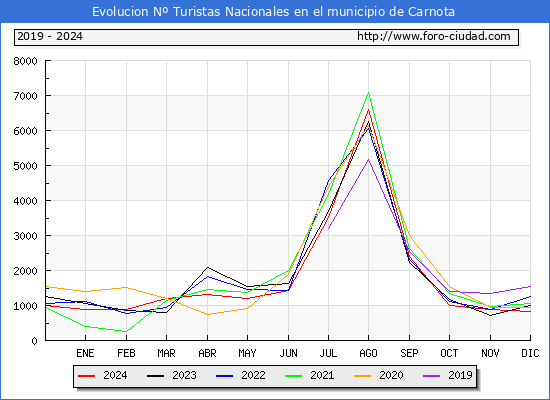Viewport: 550px width, 400px height.
Task: Click the 3000 y-axis value
Action: coord(25,236)
